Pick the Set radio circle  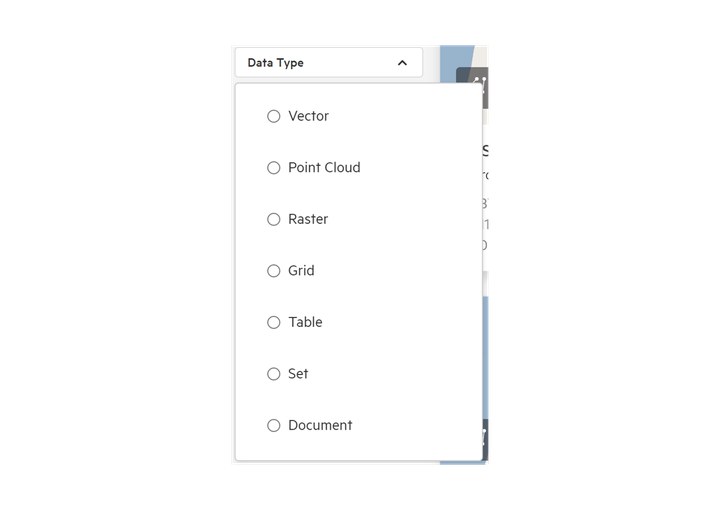[274, 374]
